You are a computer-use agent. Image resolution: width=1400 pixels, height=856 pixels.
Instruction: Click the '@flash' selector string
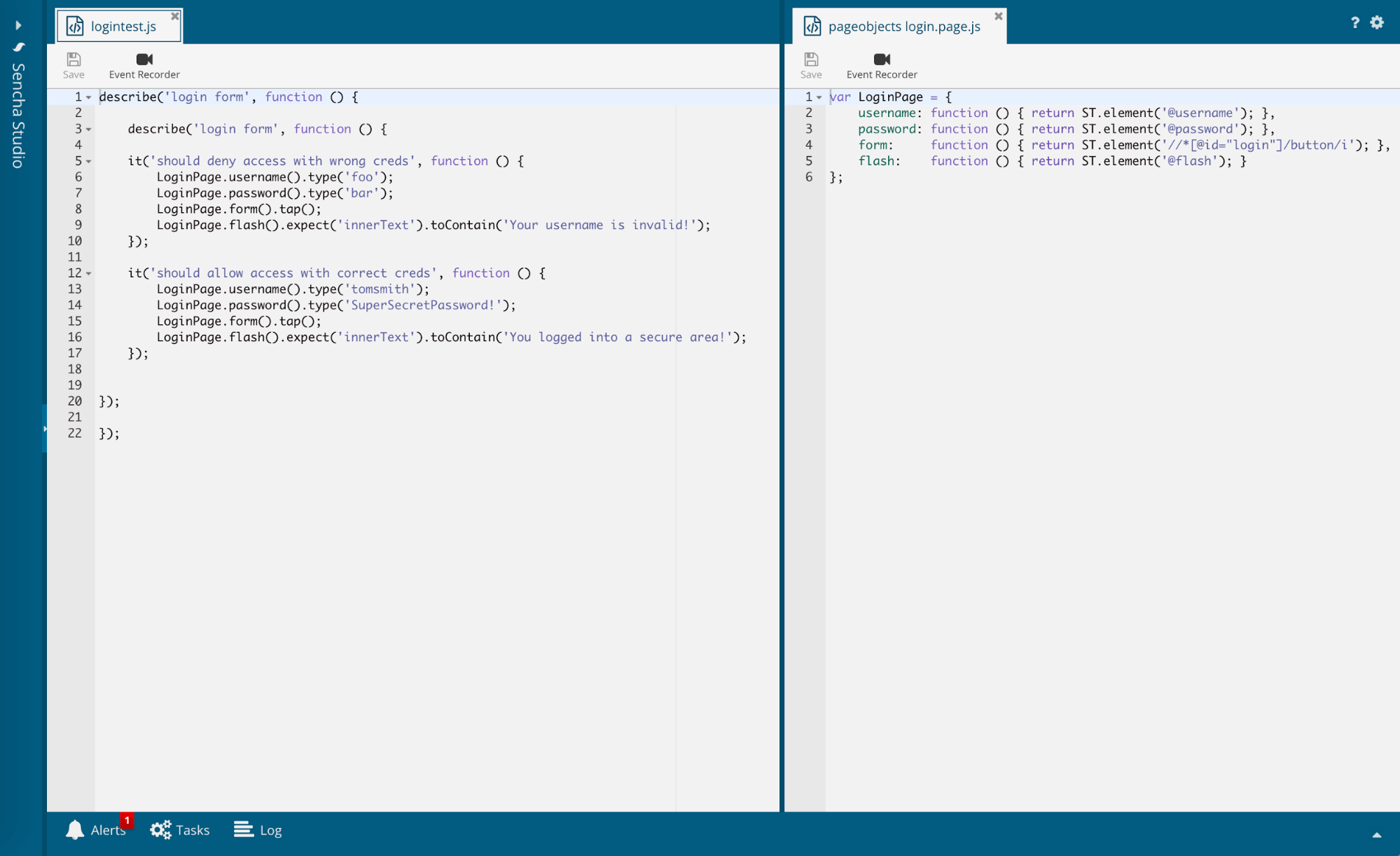click(x=1189, y=161)
